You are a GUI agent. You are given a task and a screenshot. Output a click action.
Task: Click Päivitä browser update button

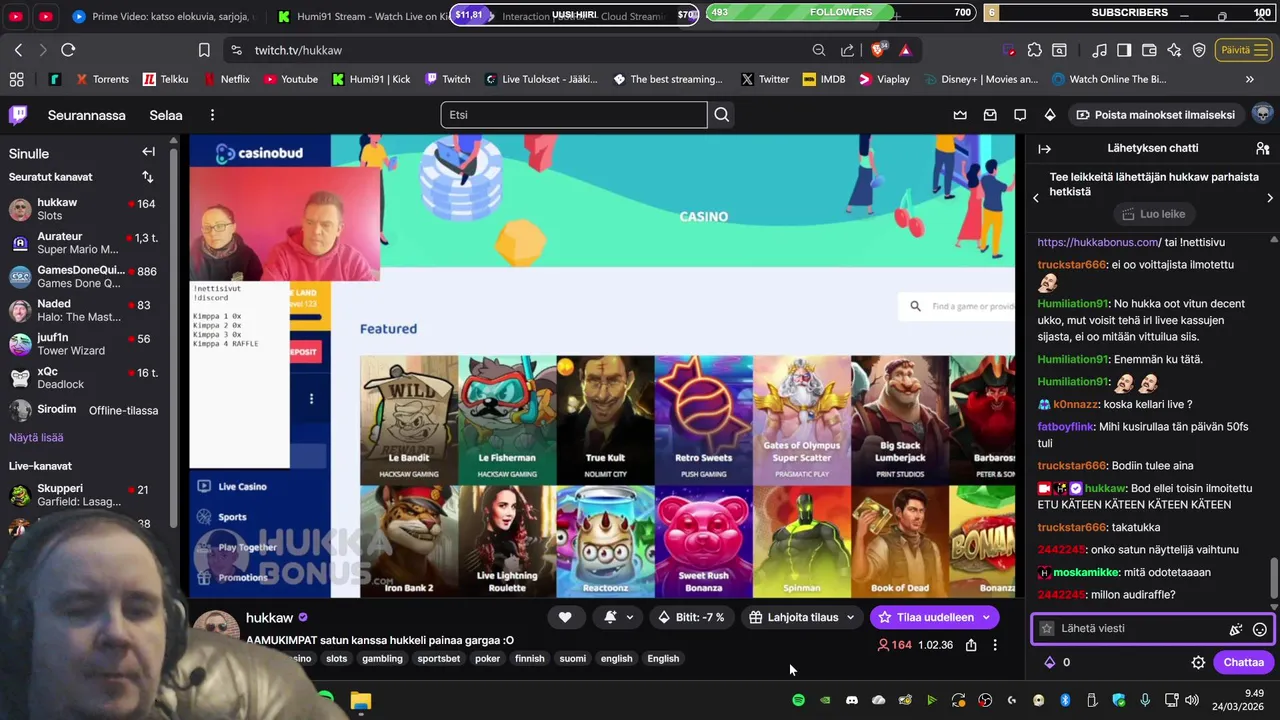(1243, 50)
